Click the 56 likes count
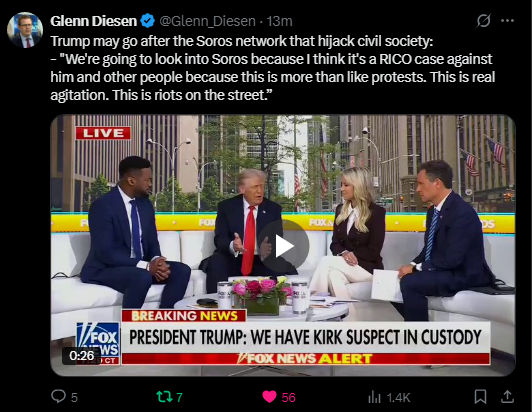This screenshot has height=412, width=532. pyautogui.click(x=288, y=397)
